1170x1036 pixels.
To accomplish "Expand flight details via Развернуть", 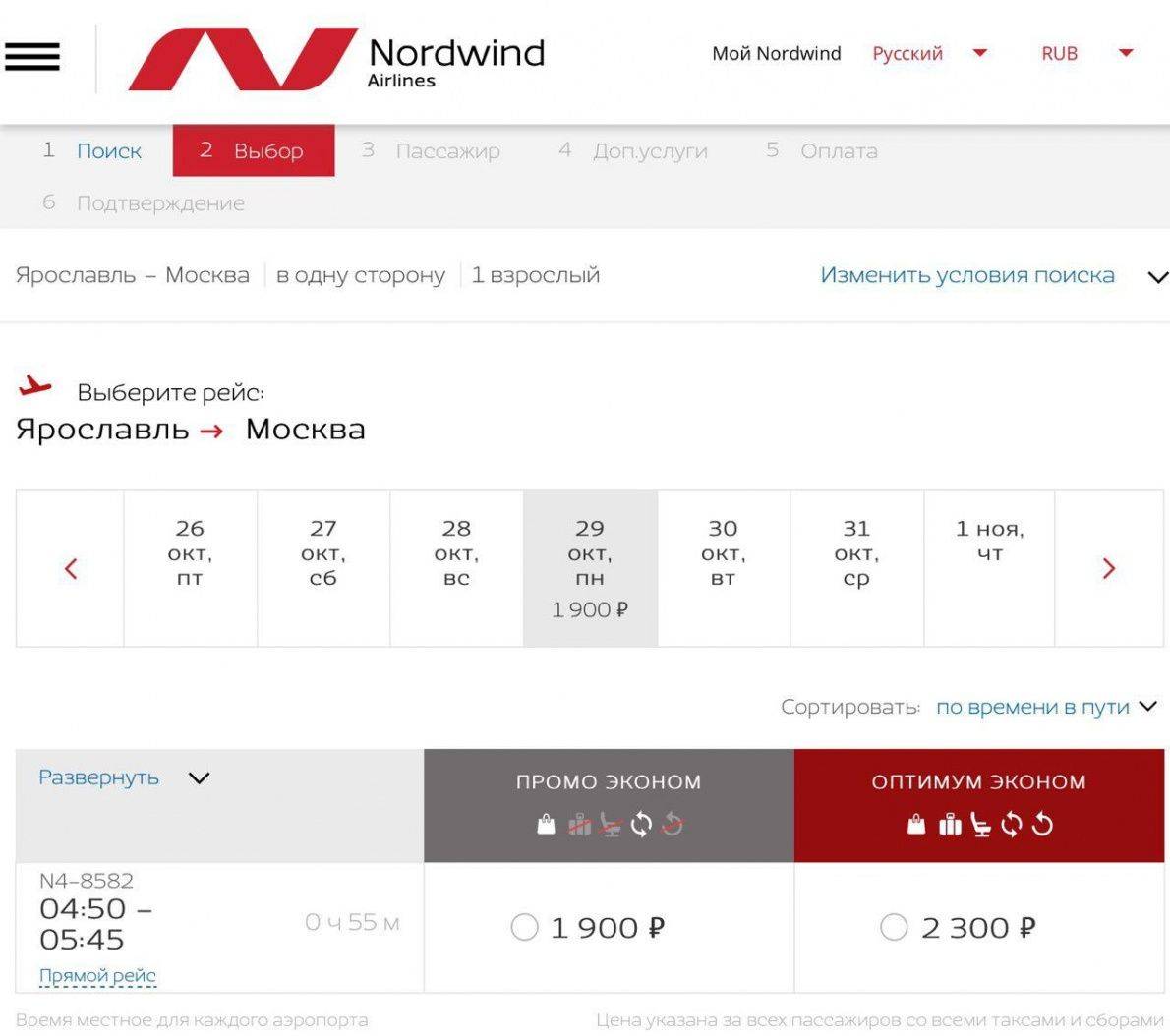I will coord(124,777).
